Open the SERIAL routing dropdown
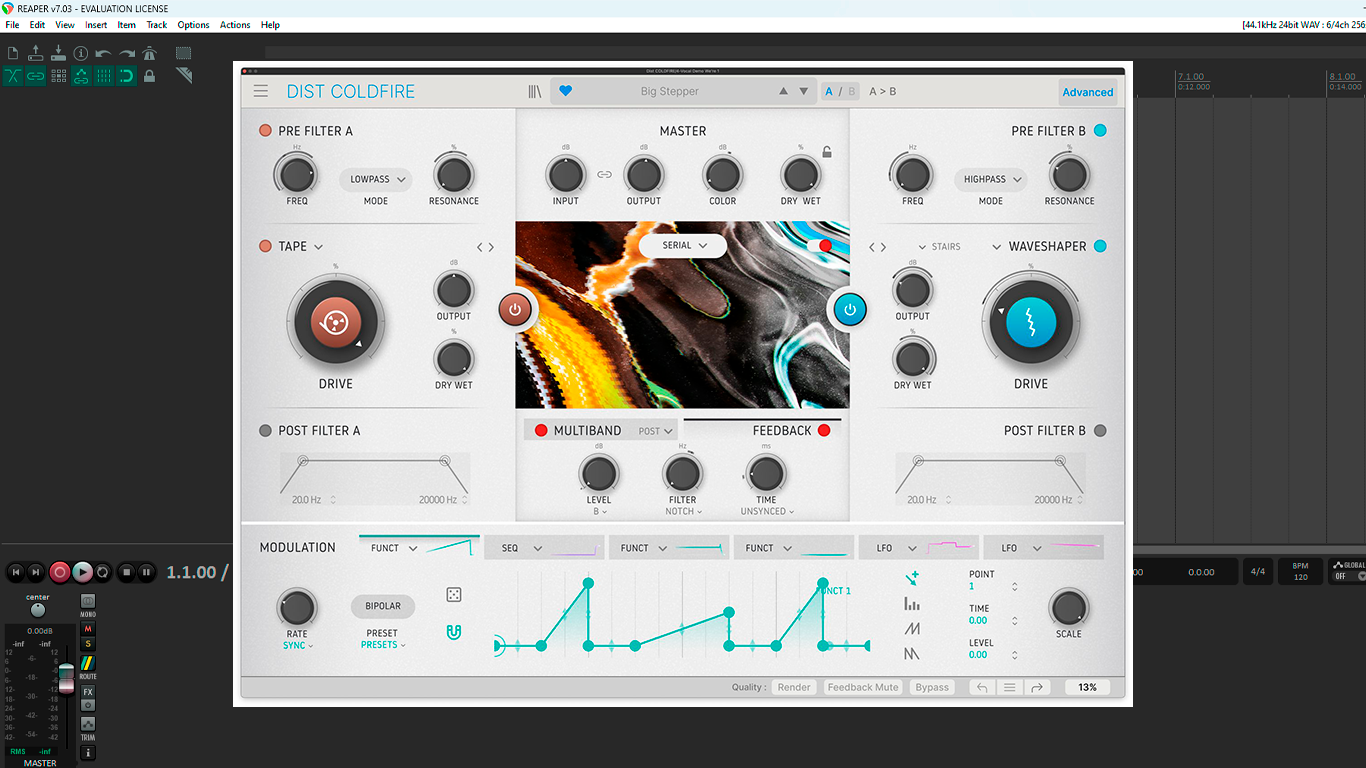Image resolution: width=1366 pixels, height=768 pixels. [683, 245]
